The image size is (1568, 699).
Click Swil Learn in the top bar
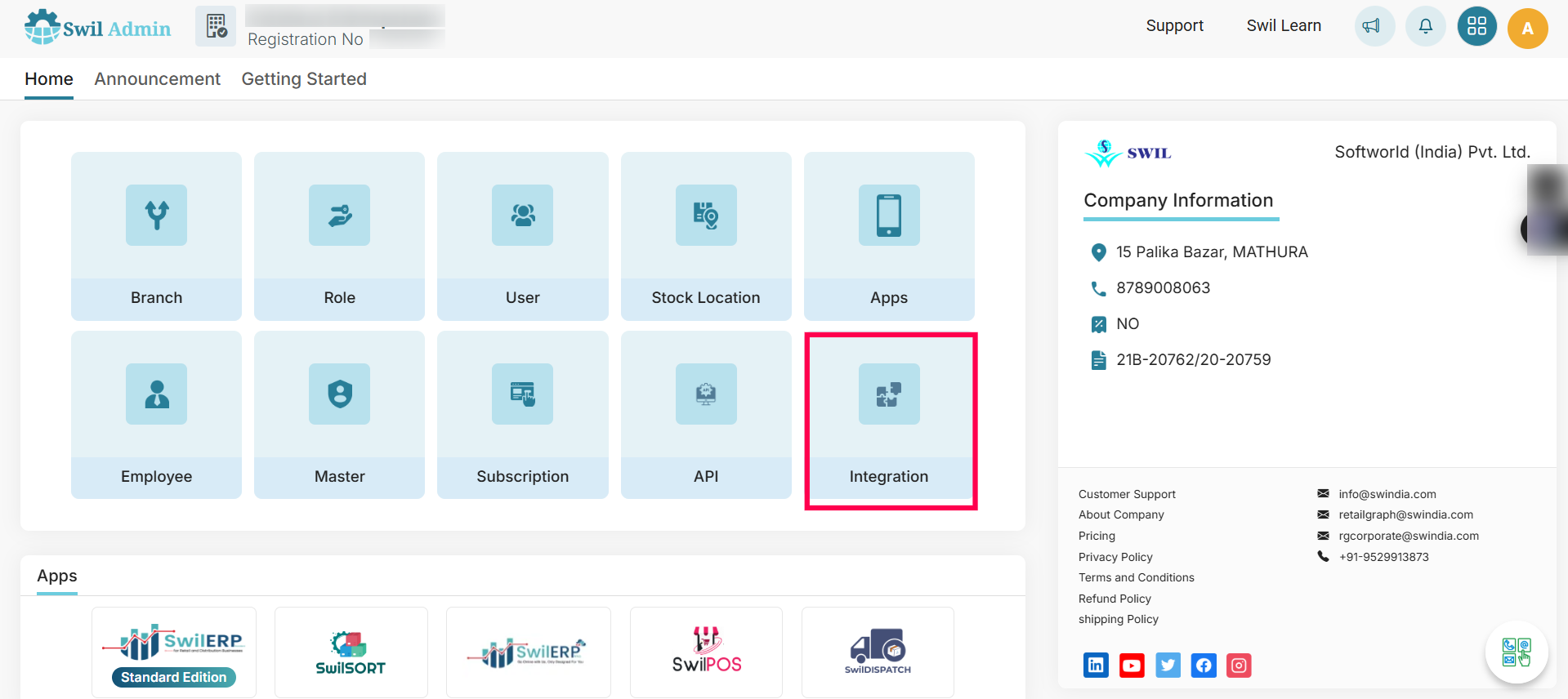pyautogui.click(x=1284, y=25)
